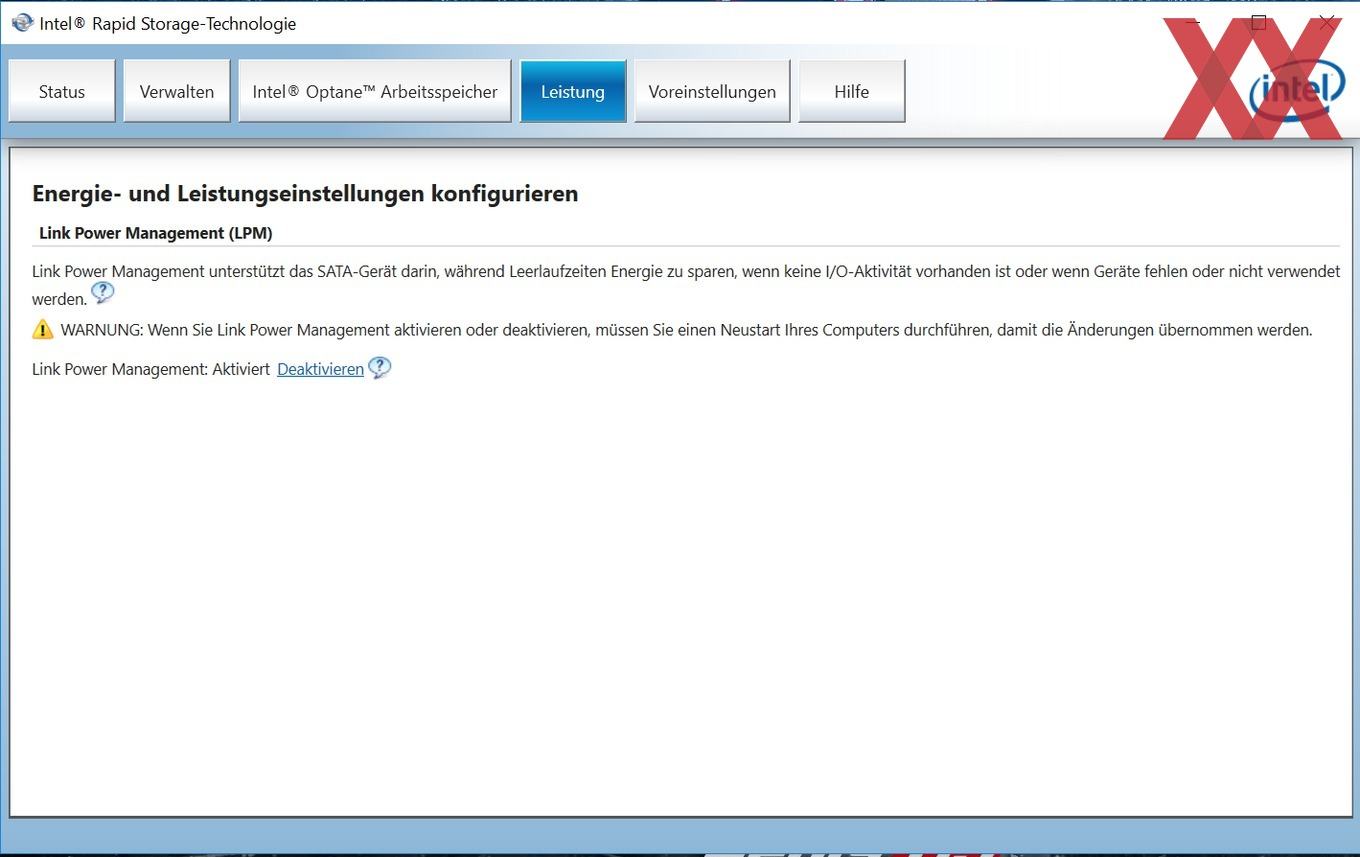1360x857 pixels.
Task: Click the Deaktivieren link
Action: (x=320, y=369)
